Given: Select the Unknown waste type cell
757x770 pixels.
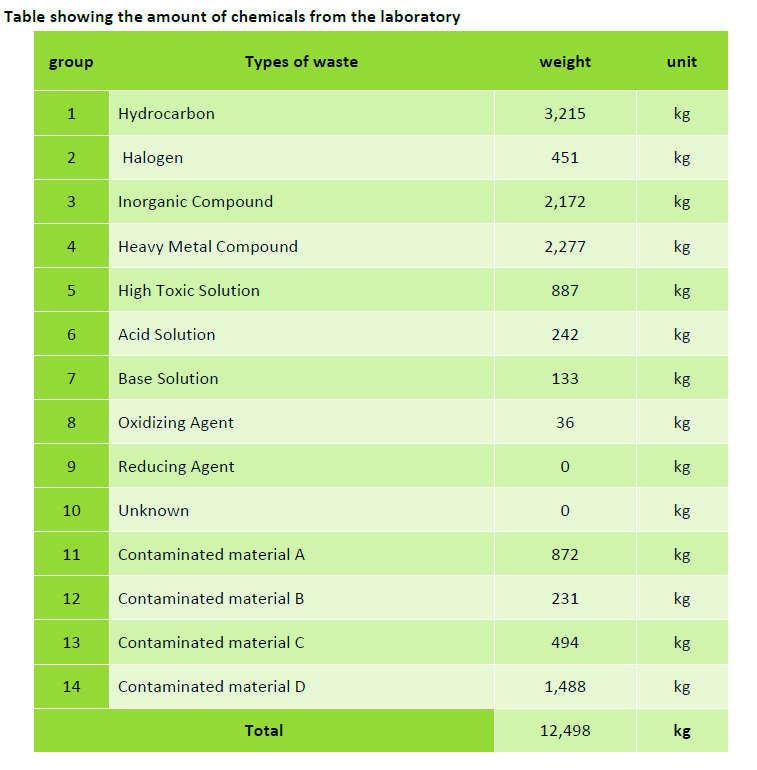Looking at the screenshot, I should pos(153,511).
